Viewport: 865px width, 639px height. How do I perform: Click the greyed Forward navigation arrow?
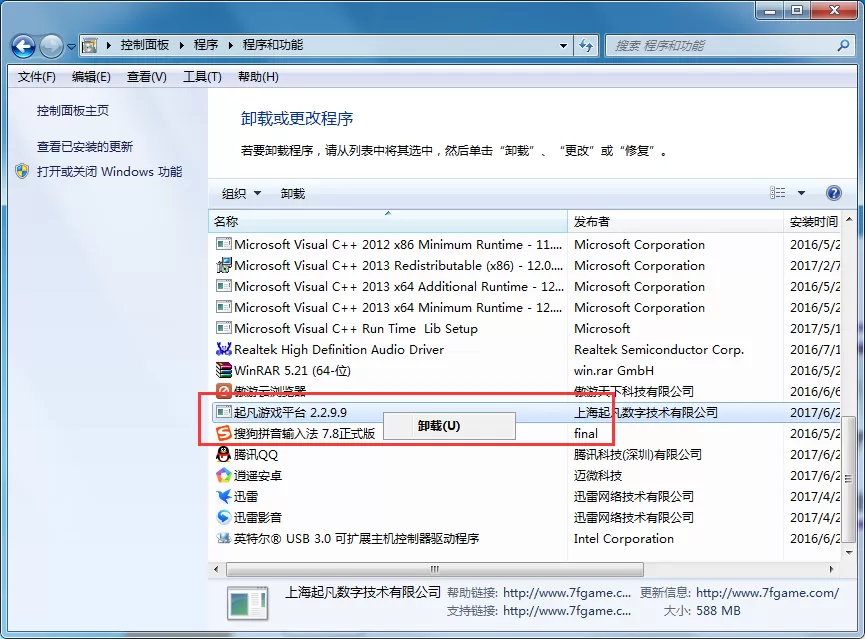(x=52, y=46)
